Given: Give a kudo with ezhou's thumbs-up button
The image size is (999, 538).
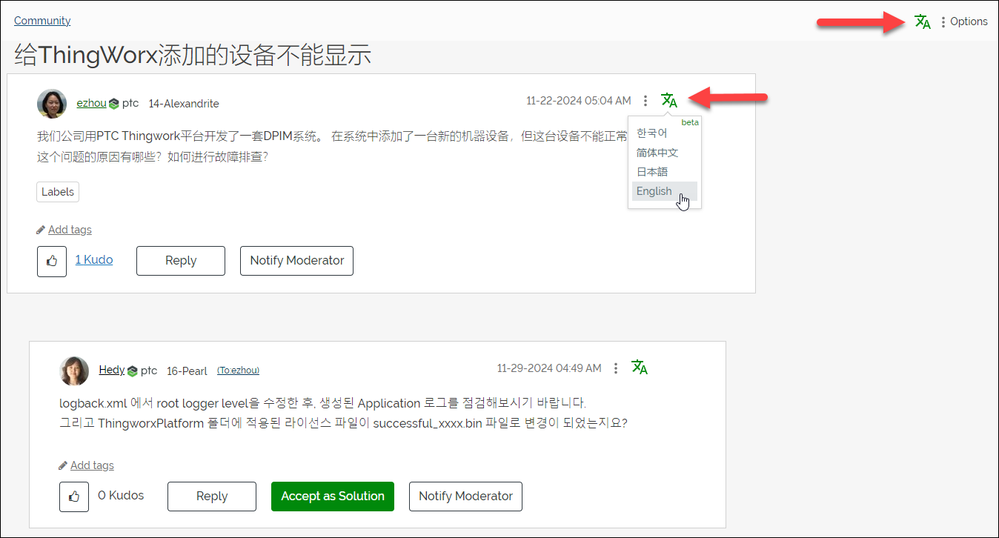Looking at the screenshot, I should 52,261.
